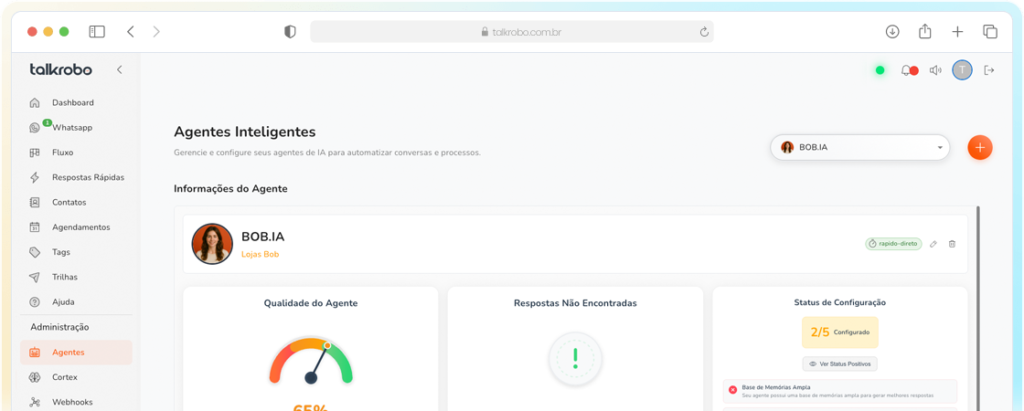Open the BOB.IA agent selector dropdown
The image size is (1024, 411).
pos(860,147)
